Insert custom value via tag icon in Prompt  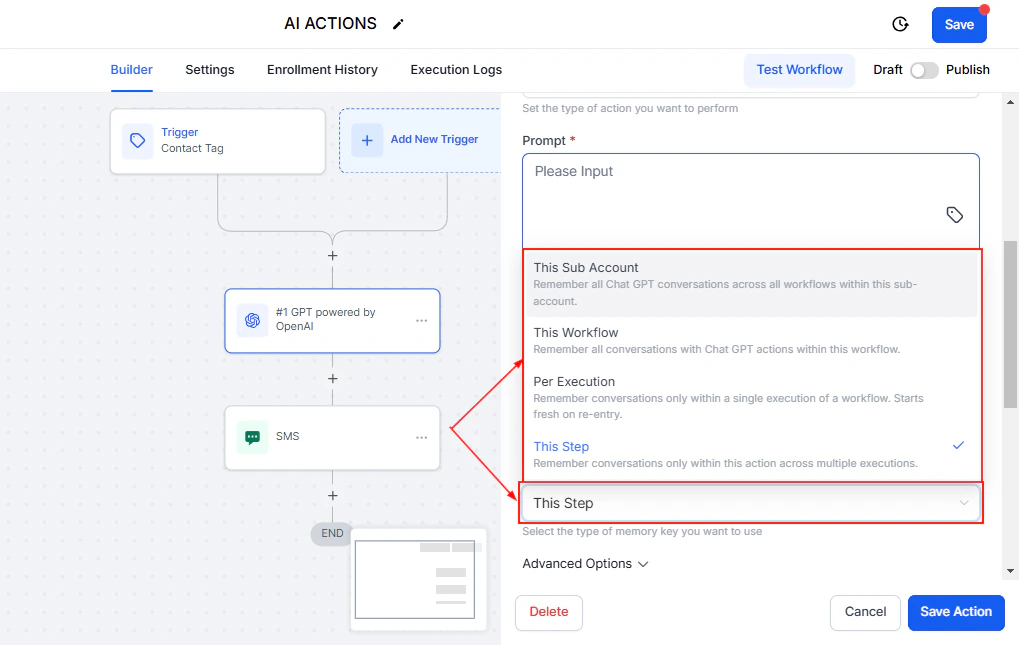(954, 215)
